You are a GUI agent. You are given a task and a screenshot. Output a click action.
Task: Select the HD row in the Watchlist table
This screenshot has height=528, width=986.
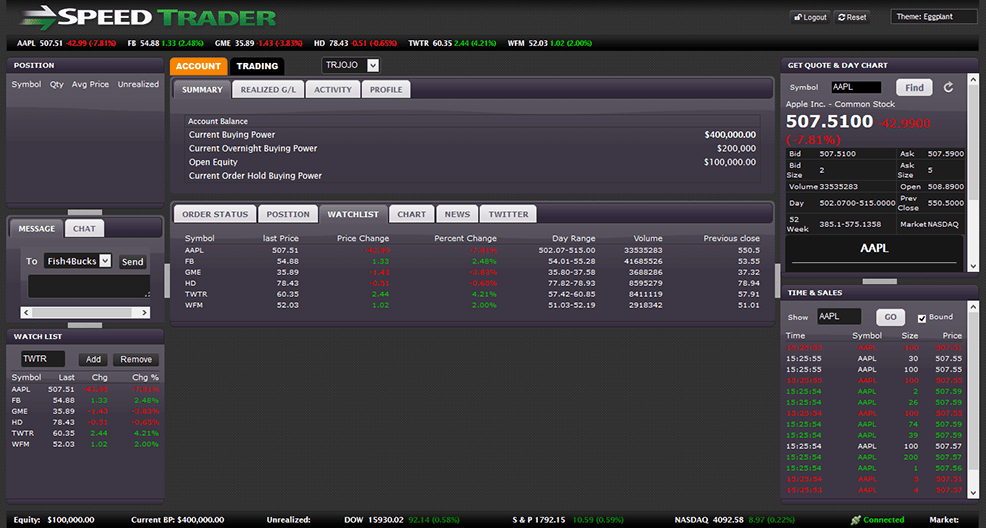point(472,283)
